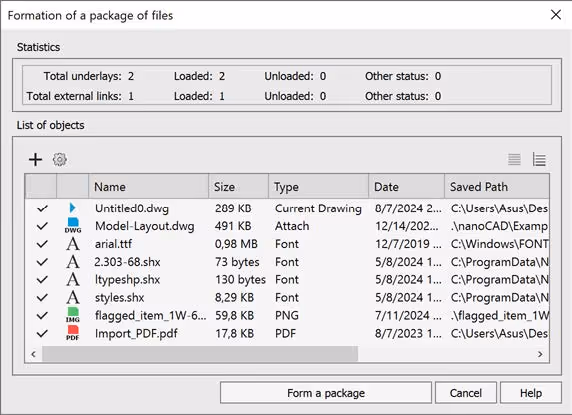
Task: Click the PDF icon of Import_PDF.pdf
Action: pyautogui.click(x=73, y=333)
